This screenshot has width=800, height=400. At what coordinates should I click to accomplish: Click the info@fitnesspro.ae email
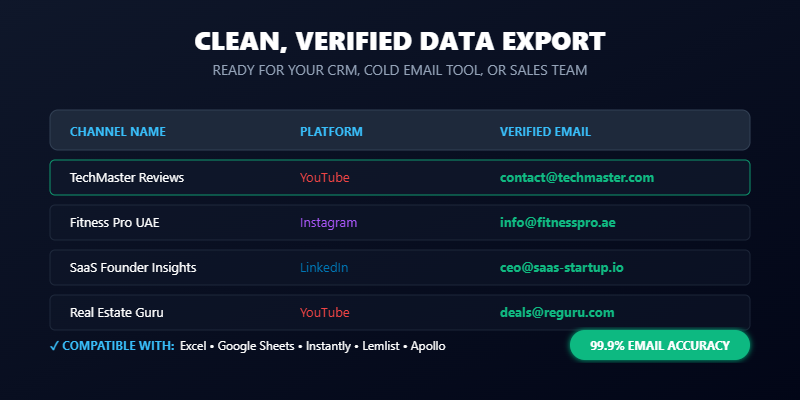click(x=558, y=222)
